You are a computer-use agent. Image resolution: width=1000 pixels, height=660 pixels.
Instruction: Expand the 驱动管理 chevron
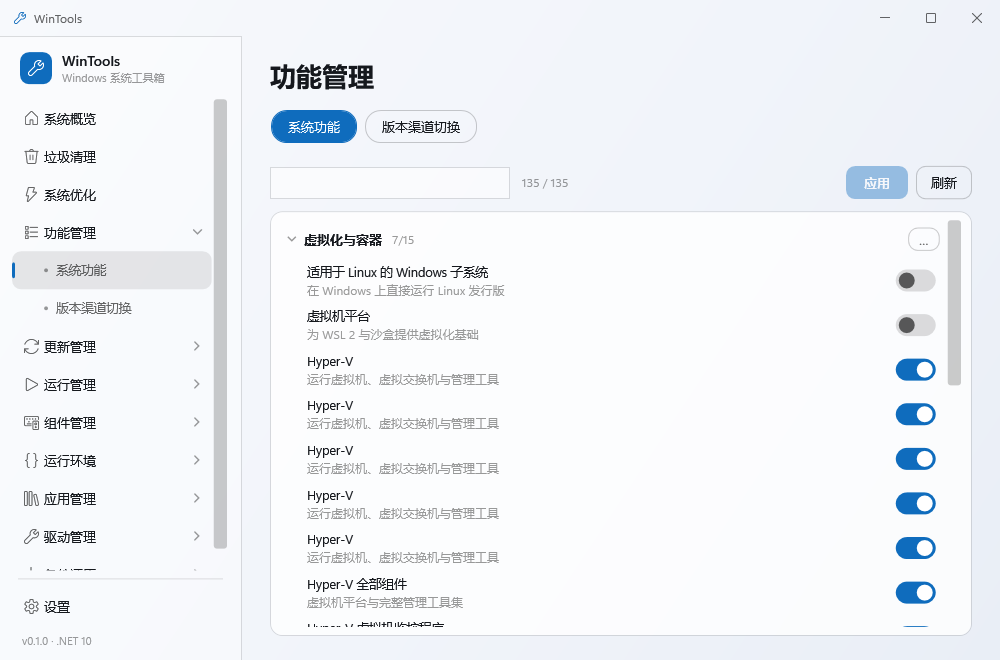197,536
